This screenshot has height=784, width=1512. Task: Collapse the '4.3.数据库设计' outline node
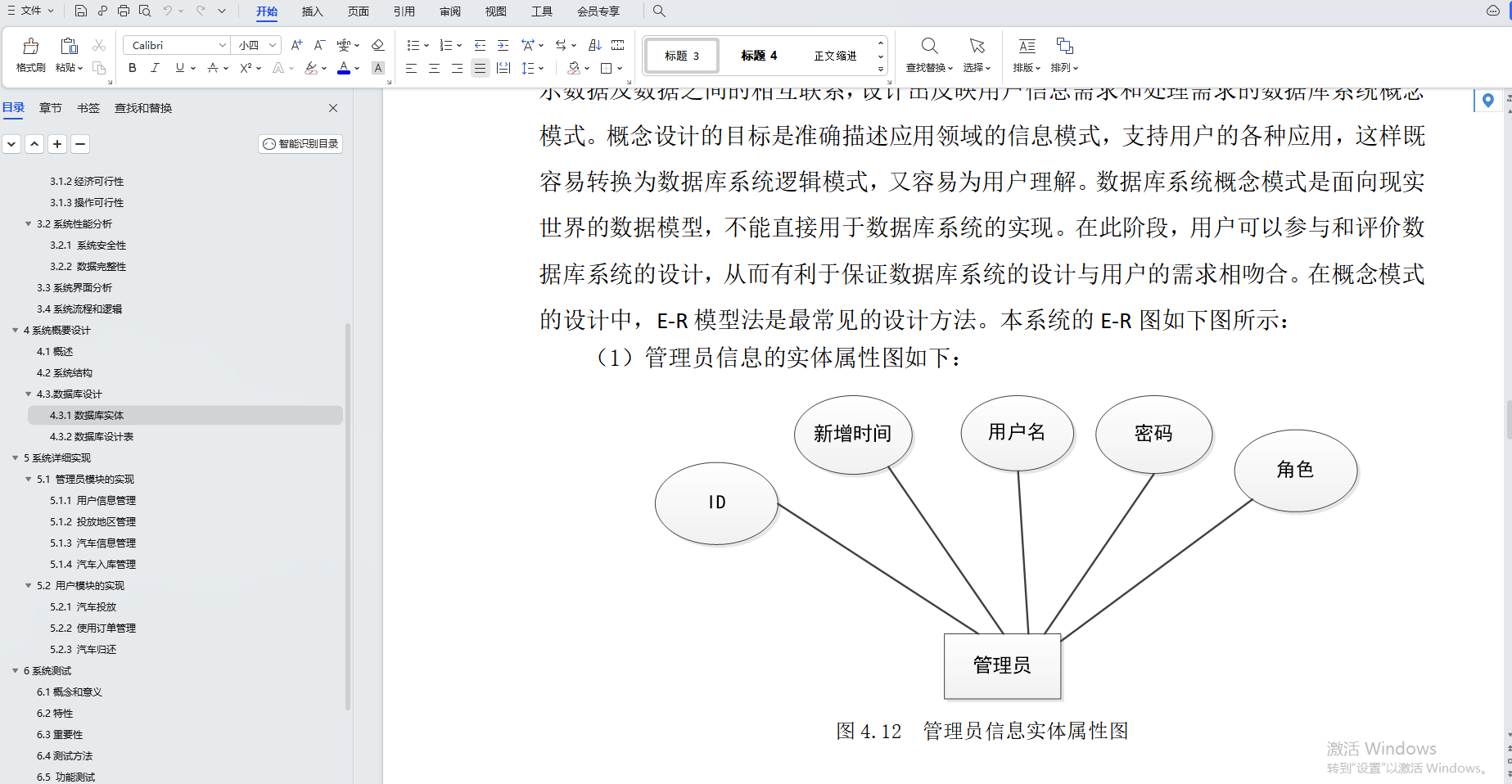coord(28,394)
